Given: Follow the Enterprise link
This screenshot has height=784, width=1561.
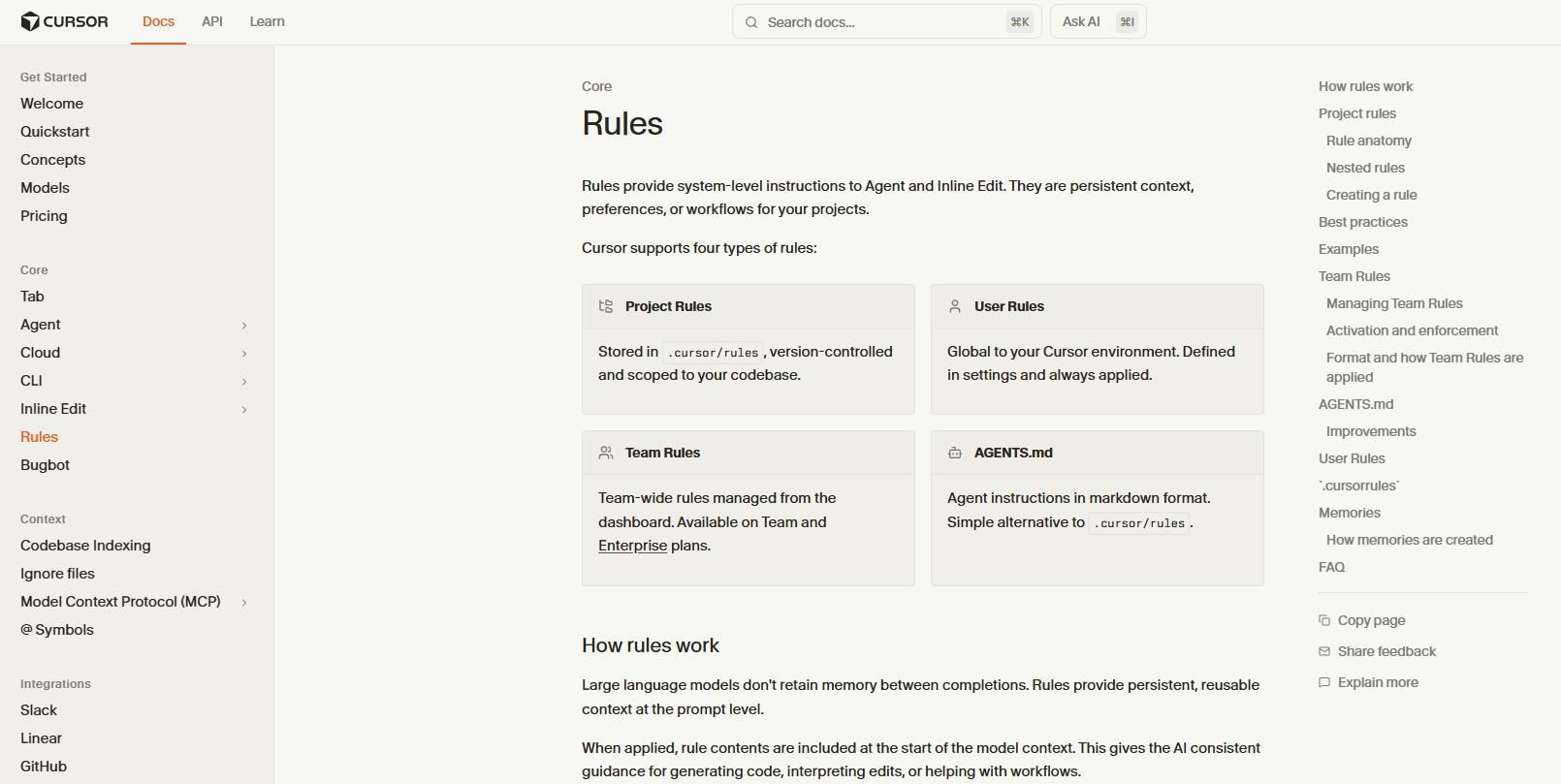Looking at the screenshot, I should click(x=632, y=546).
